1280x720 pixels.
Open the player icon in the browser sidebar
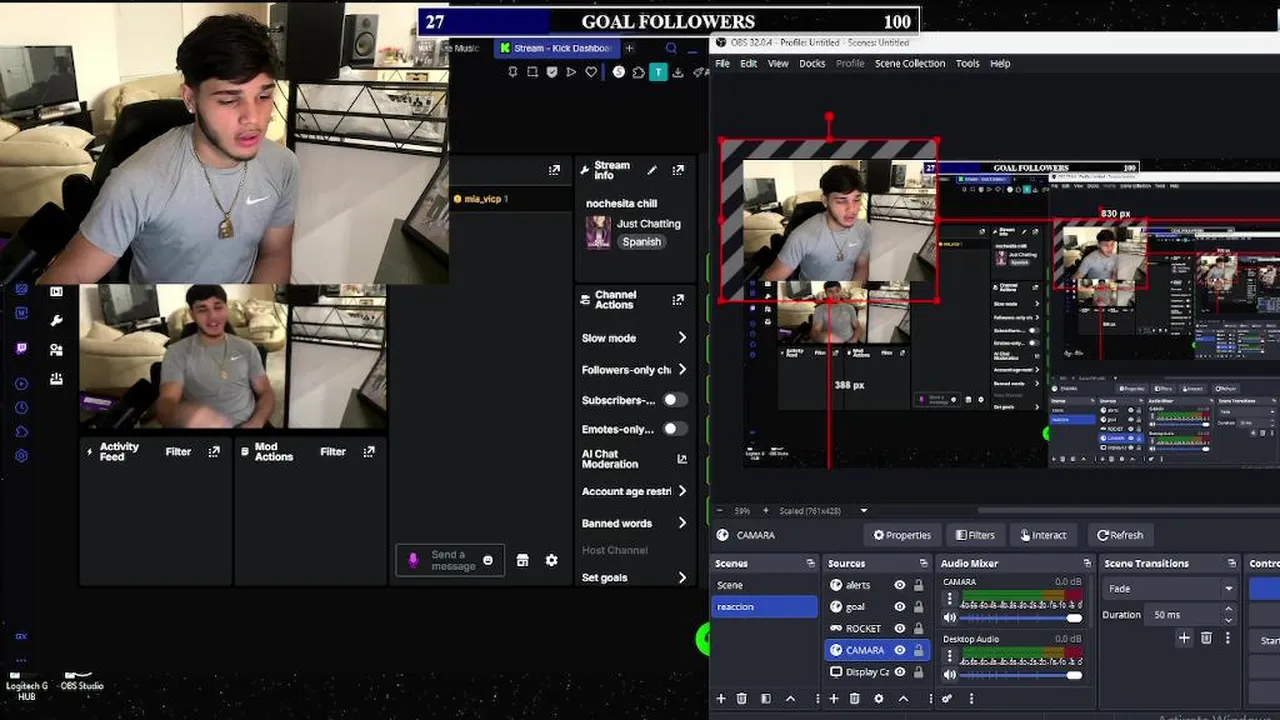[22, 383]
